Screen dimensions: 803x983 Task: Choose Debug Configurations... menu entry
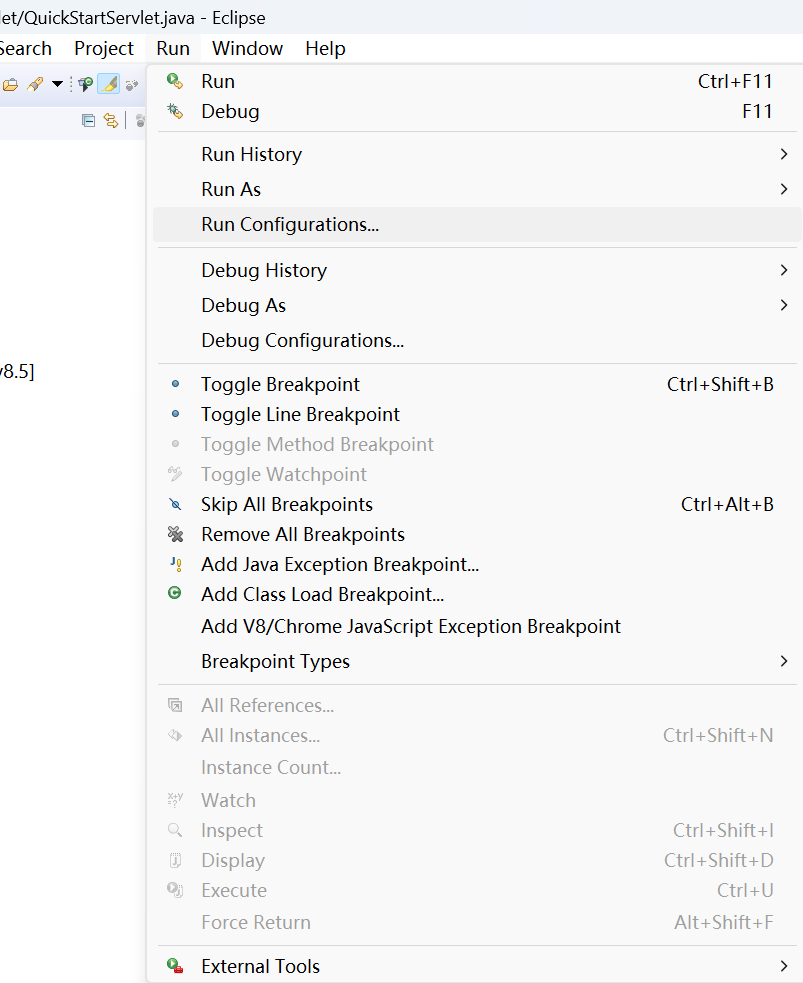[x=302, y=340]
